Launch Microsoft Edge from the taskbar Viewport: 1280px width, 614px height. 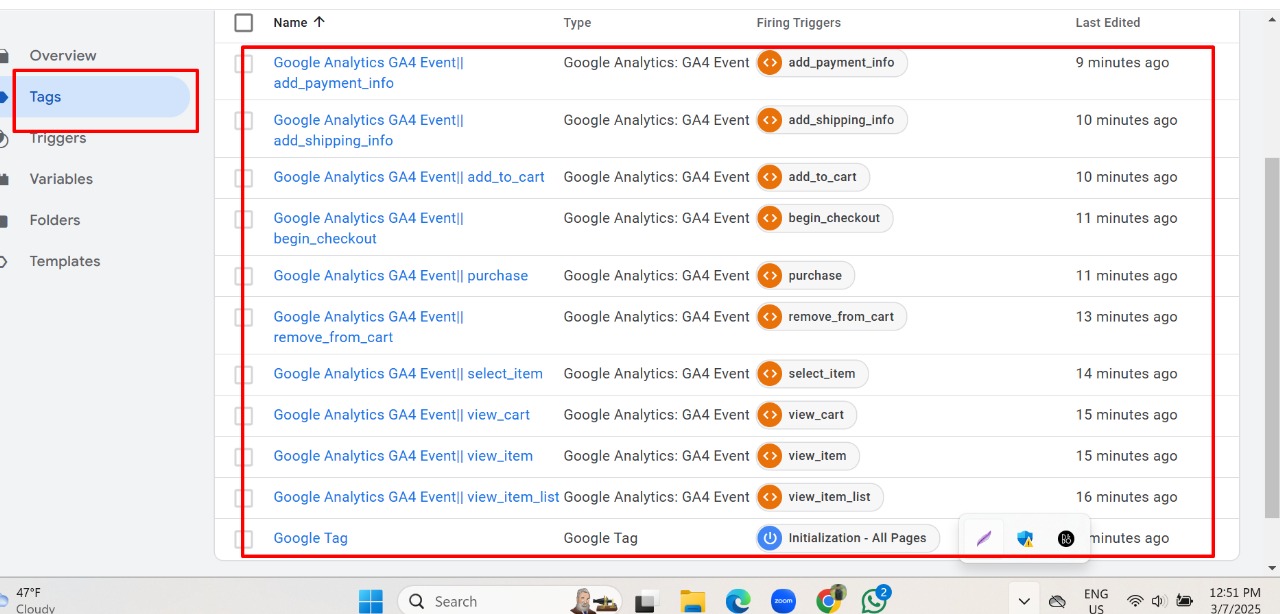coord(738,601)
